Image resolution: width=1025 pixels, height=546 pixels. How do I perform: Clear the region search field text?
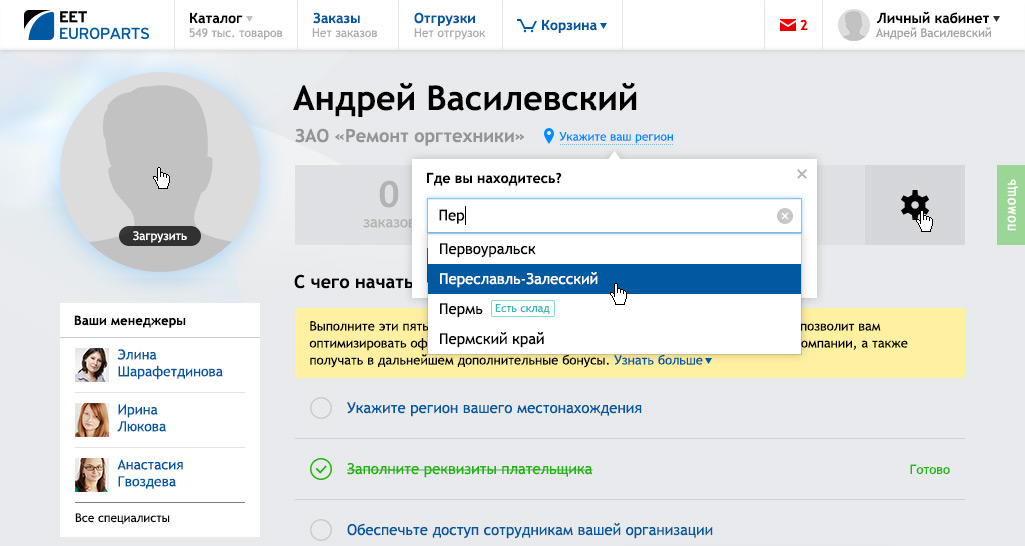coord(785,215)
